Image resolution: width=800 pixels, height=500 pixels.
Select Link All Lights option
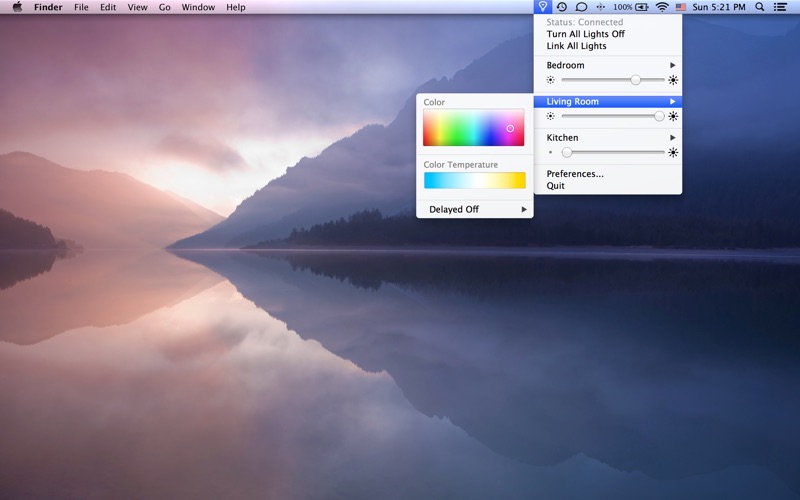[x=576, y=46]
